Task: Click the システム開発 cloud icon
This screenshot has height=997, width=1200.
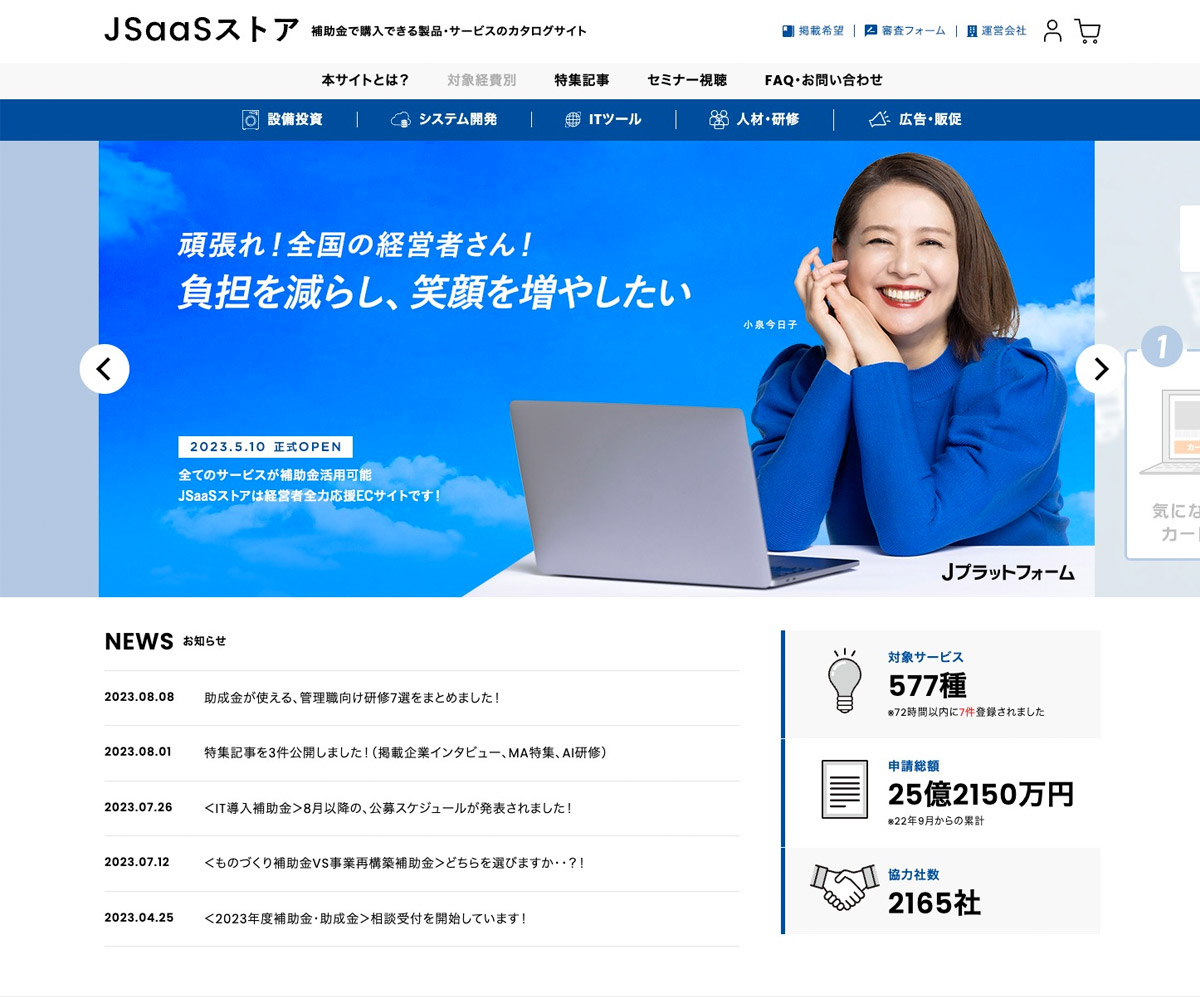Action: [x=401, y=120]
